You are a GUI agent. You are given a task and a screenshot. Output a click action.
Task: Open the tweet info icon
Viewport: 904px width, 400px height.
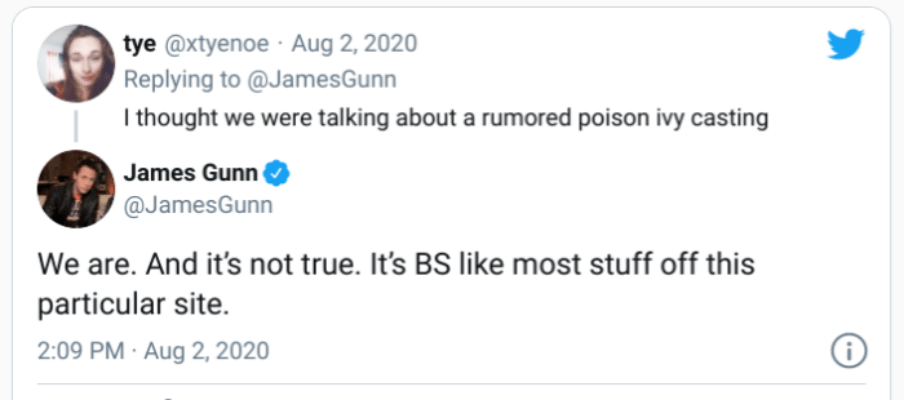[x=848, y=351]
